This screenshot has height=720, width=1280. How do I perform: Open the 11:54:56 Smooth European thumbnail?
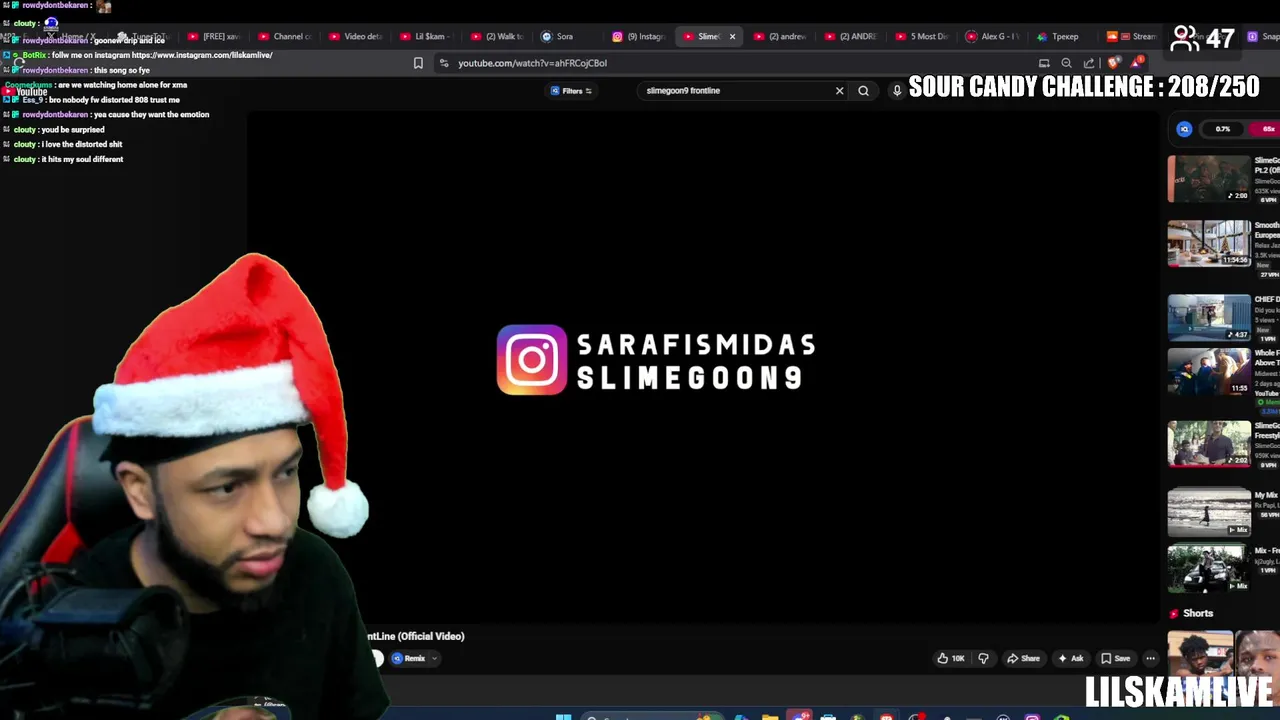[x=1209, y=243]
